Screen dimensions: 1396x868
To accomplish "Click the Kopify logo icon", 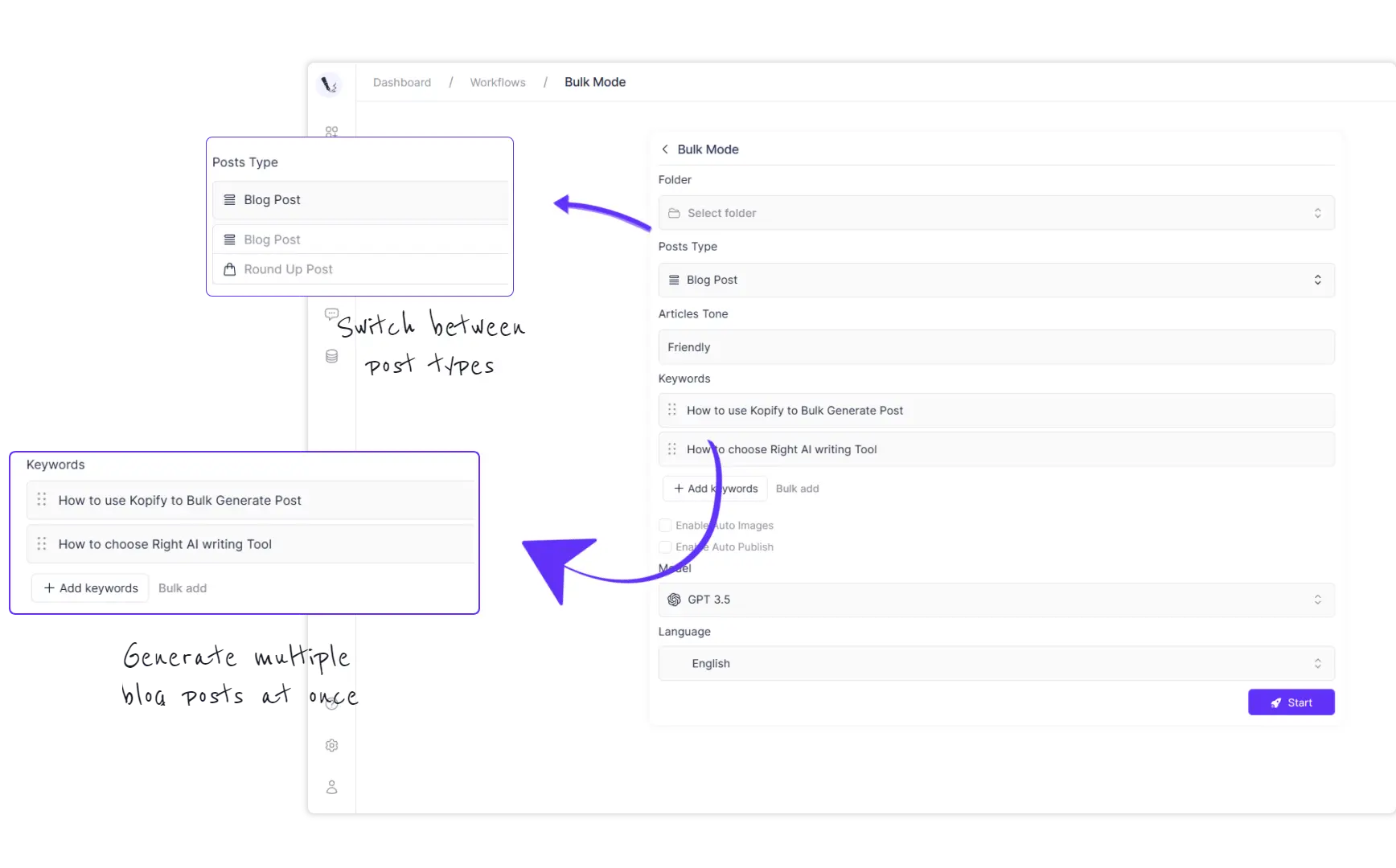I will coord(331,83).
